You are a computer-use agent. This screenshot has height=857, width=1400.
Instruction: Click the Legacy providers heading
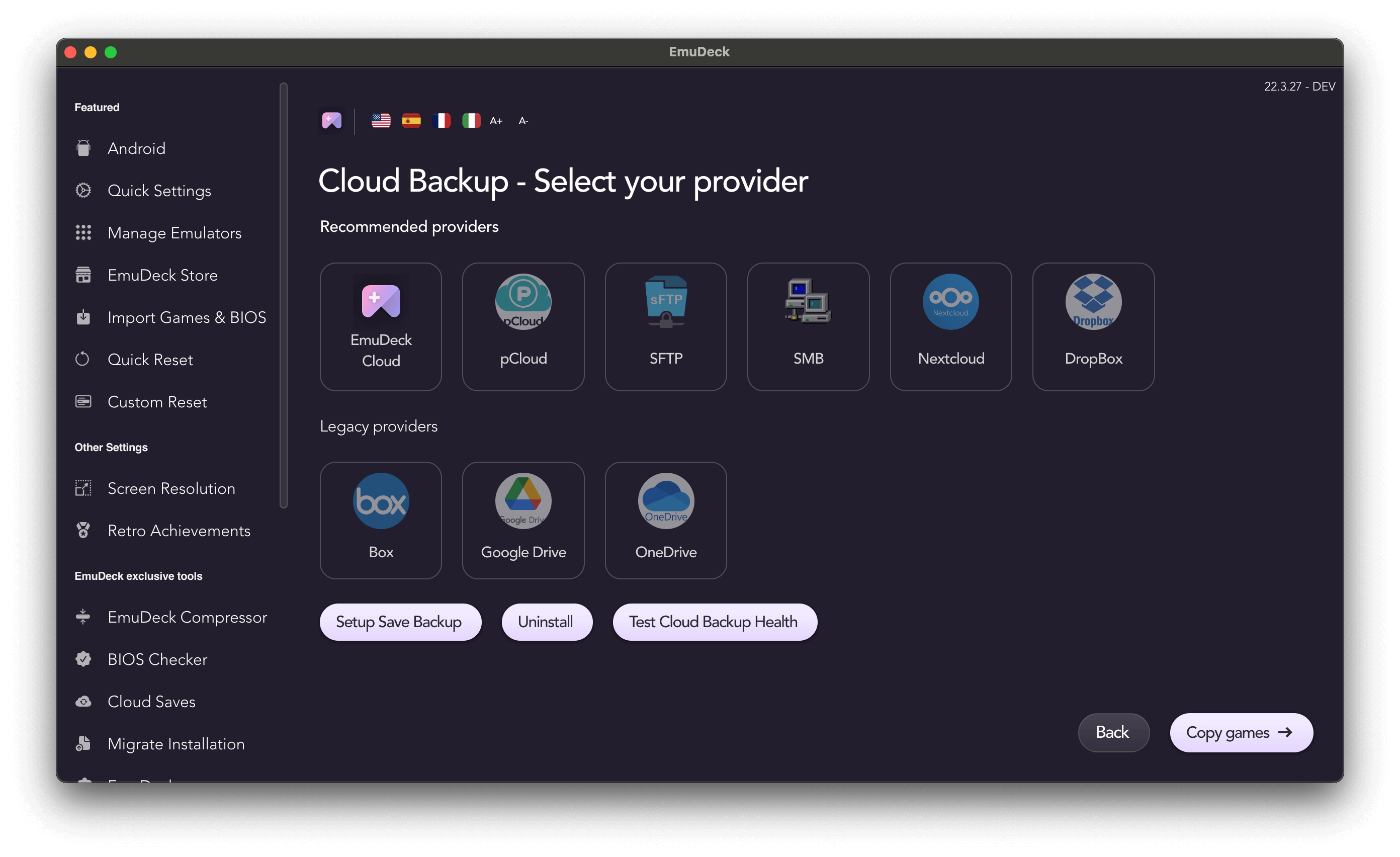[x=378, y=426]
